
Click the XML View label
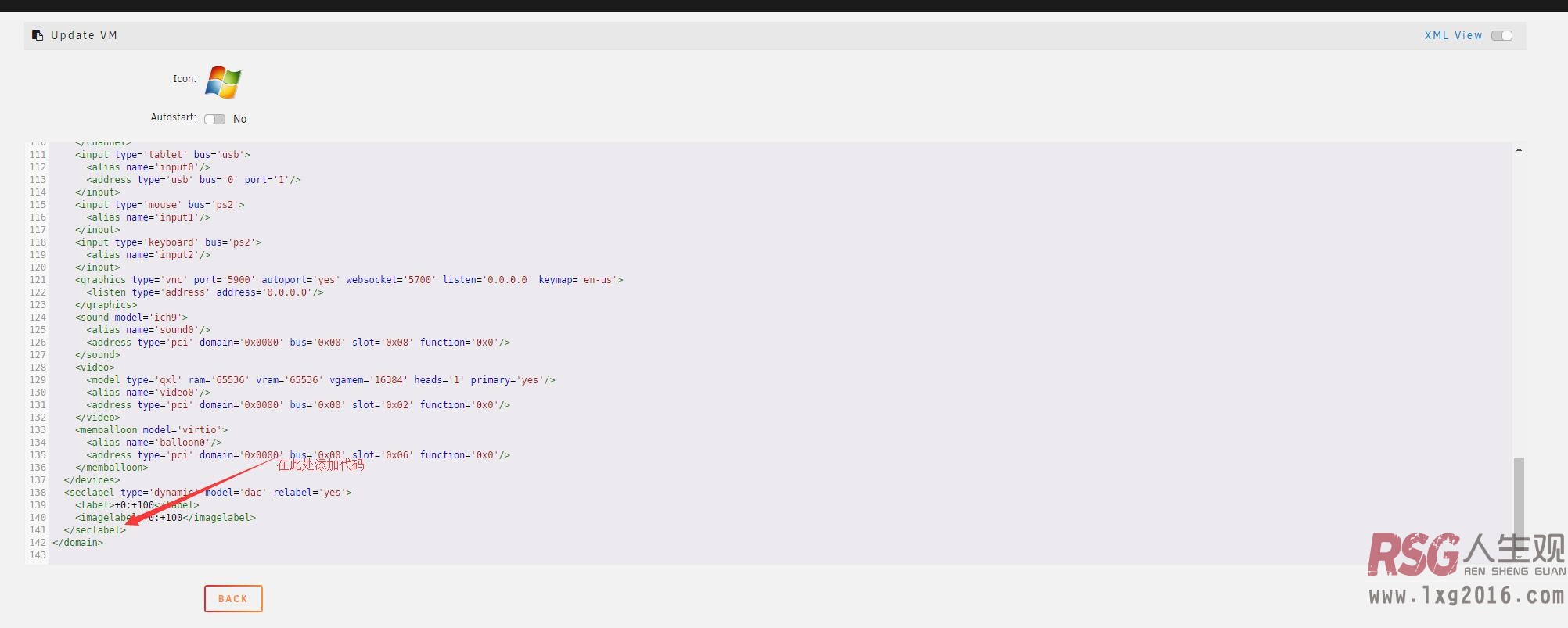tap(1452, 35)
